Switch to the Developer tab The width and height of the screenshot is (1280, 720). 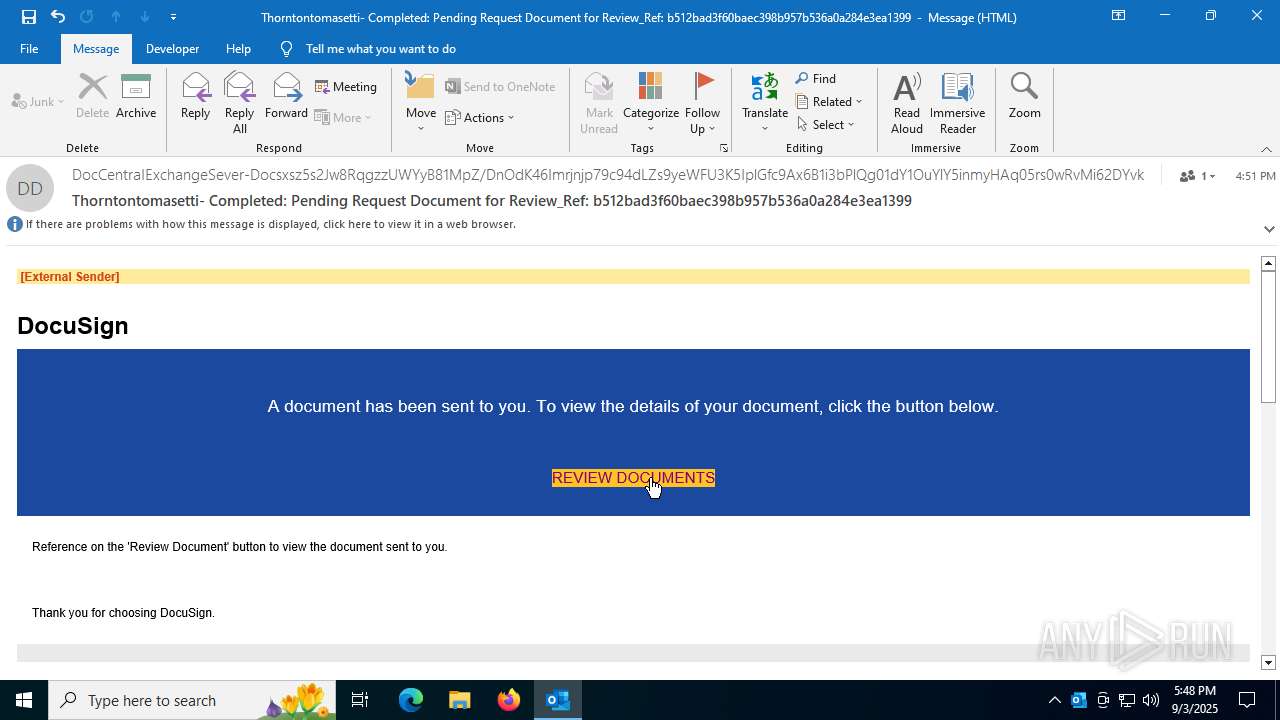pos(172,48)
